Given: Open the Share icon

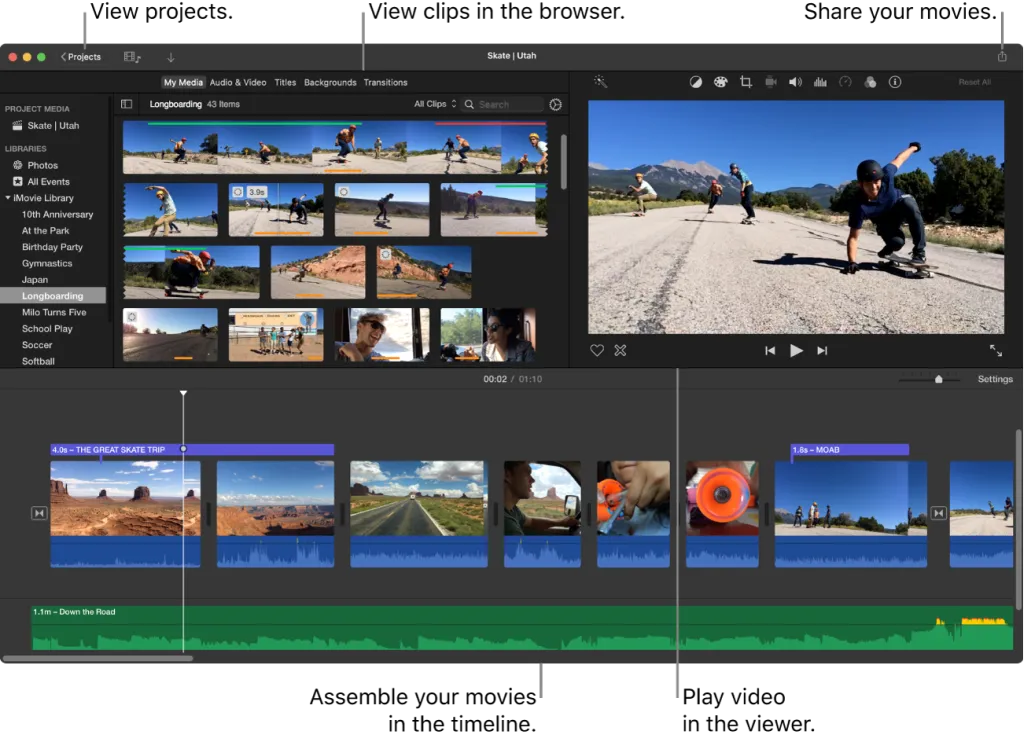Looking at the screenshot, I should click(1002, 56).
